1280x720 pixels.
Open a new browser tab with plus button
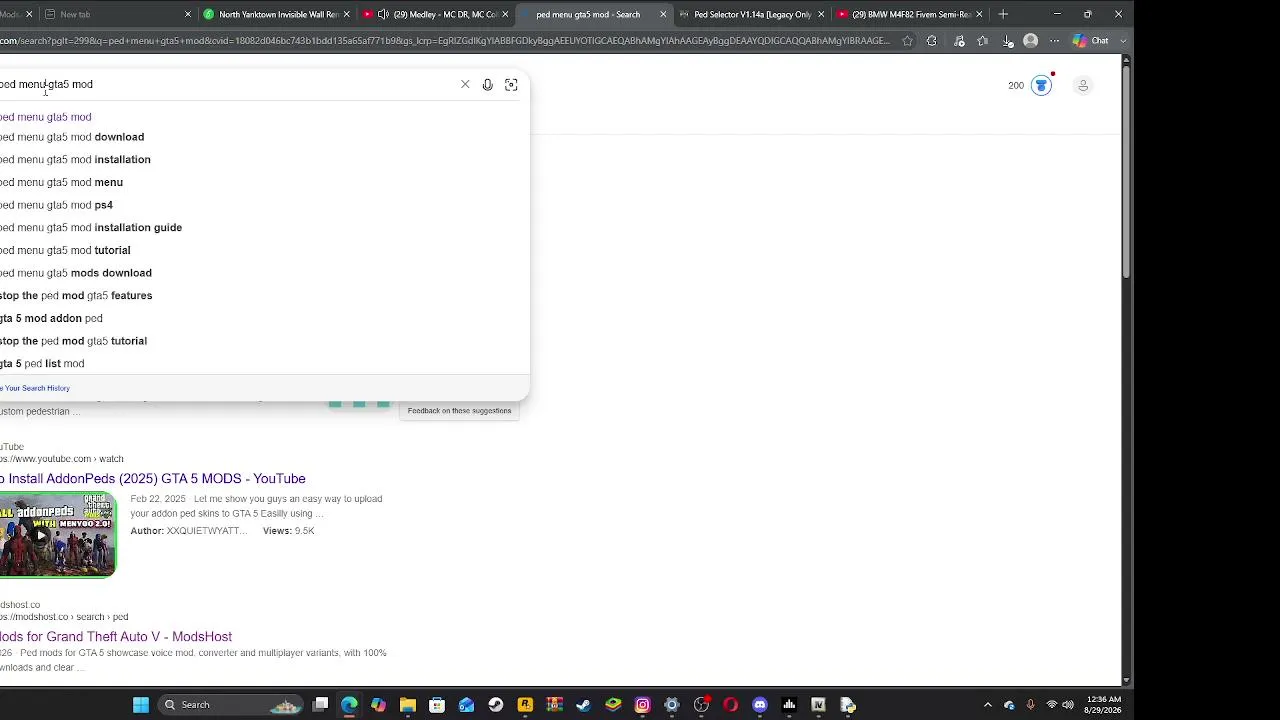pyautogui.click(x=1003, y=14)
